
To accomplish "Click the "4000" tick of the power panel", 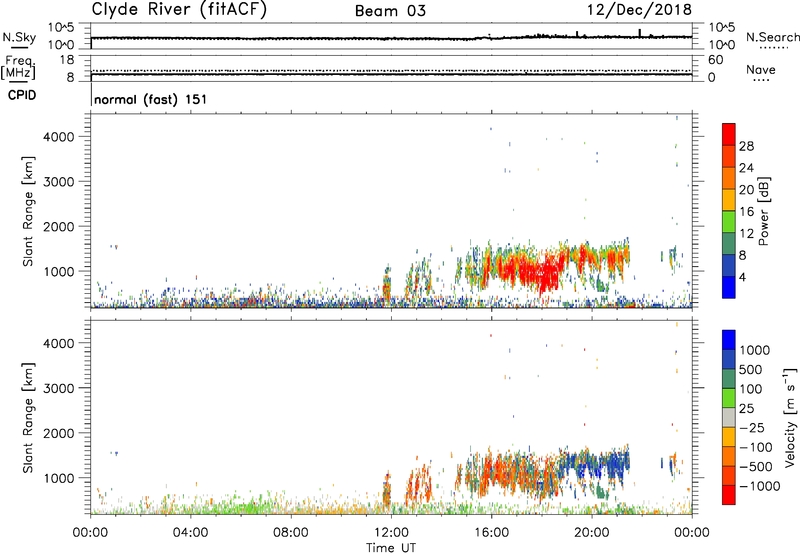I will [59, 137].
